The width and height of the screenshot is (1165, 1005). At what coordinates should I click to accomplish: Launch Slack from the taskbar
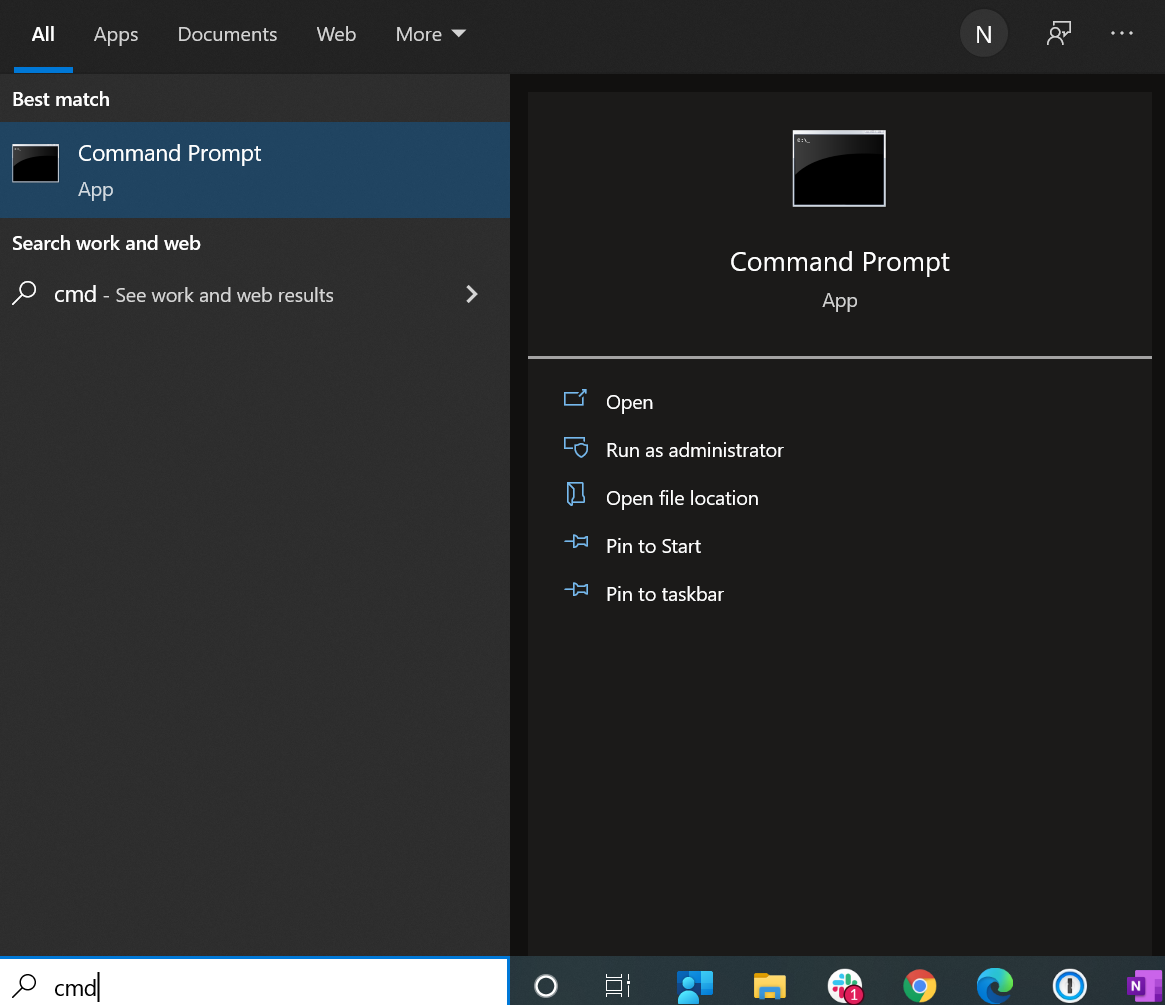[845, 985]
